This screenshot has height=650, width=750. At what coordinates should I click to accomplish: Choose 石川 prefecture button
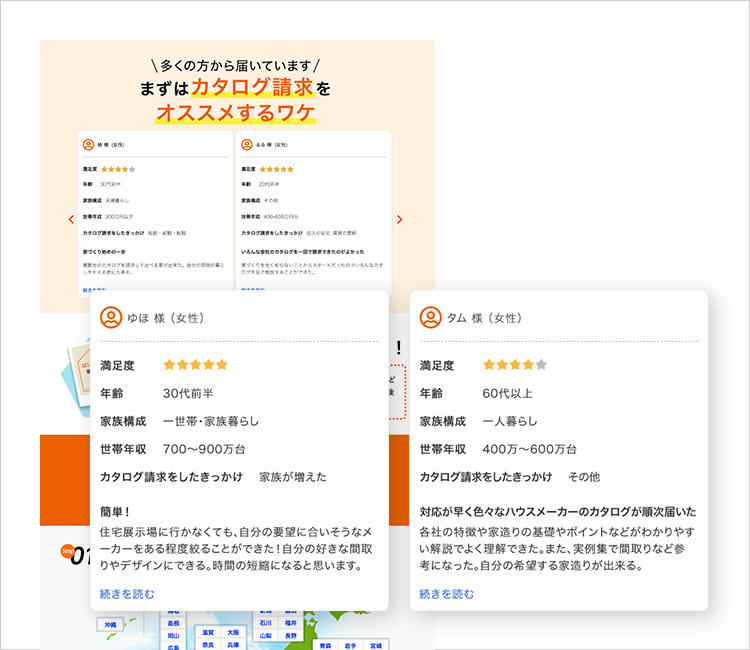point(265,623)
